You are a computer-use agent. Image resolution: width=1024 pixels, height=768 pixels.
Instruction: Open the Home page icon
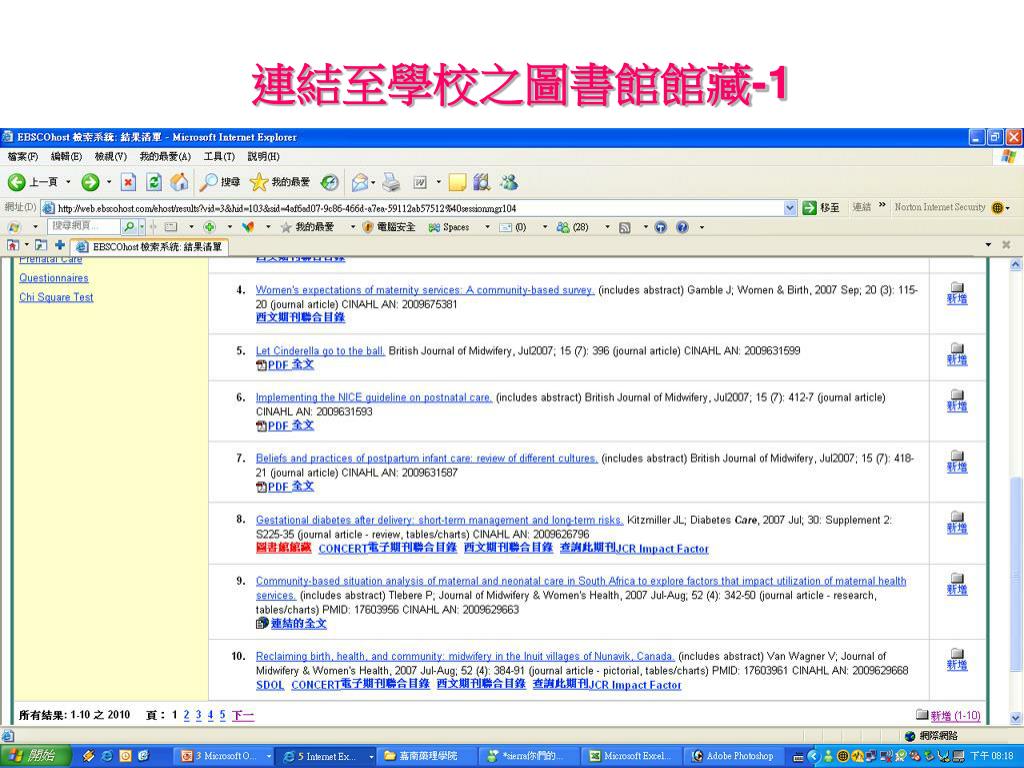click(x=179, y=182)
